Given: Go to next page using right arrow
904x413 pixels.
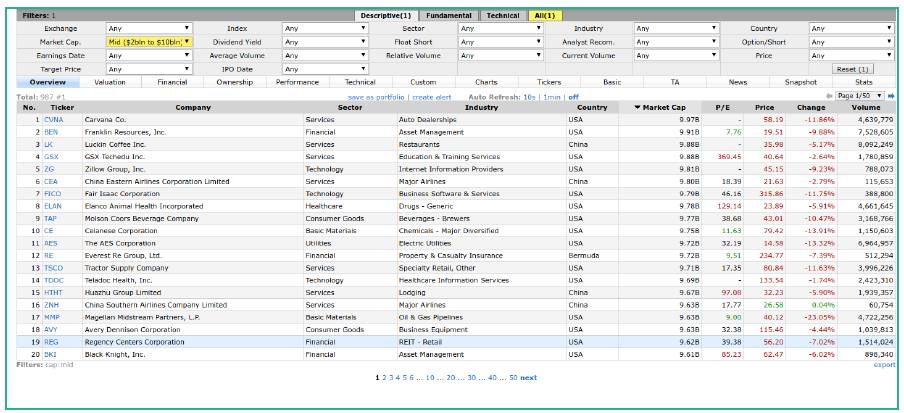Looking at the screenshot, I should pyautogui.click(x=891, y=95).
